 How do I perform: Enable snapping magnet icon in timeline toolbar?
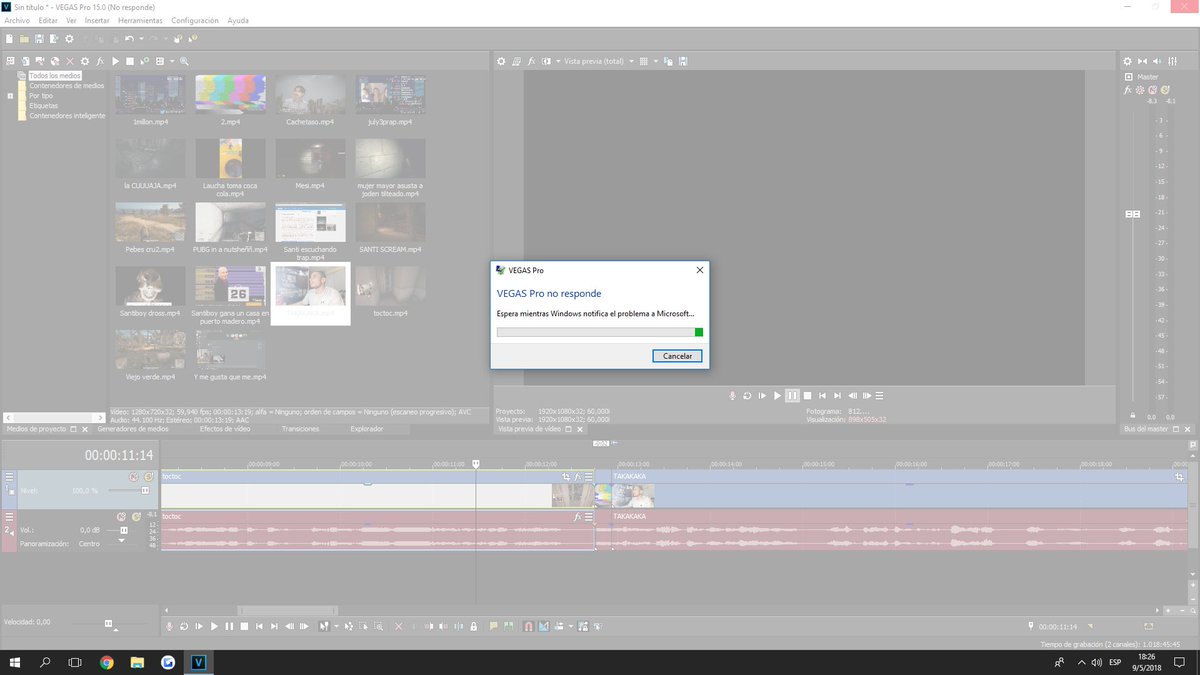529,626
